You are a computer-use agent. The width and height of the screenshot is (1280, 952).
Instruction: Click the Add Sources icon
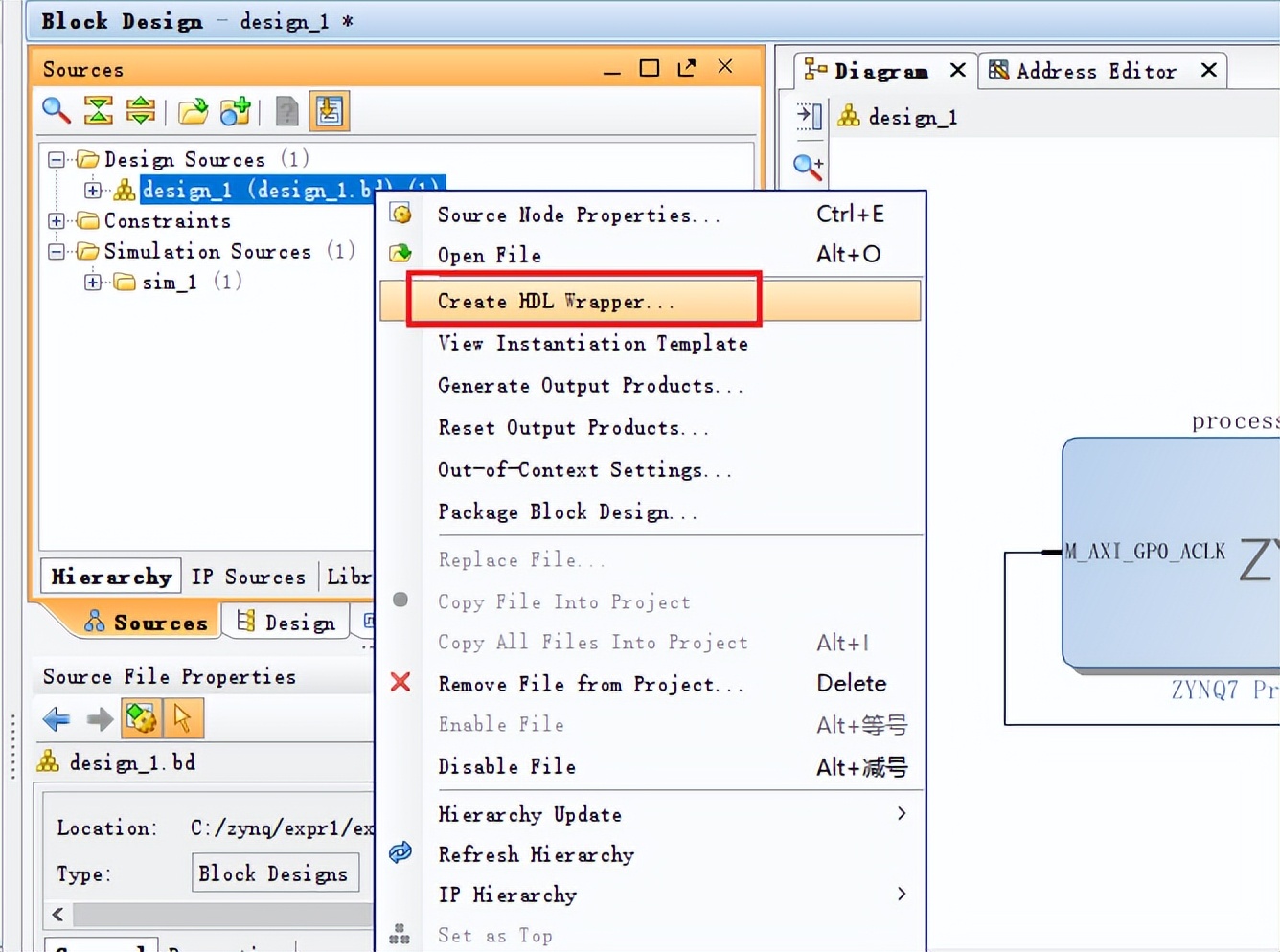[x=235, y=110]
